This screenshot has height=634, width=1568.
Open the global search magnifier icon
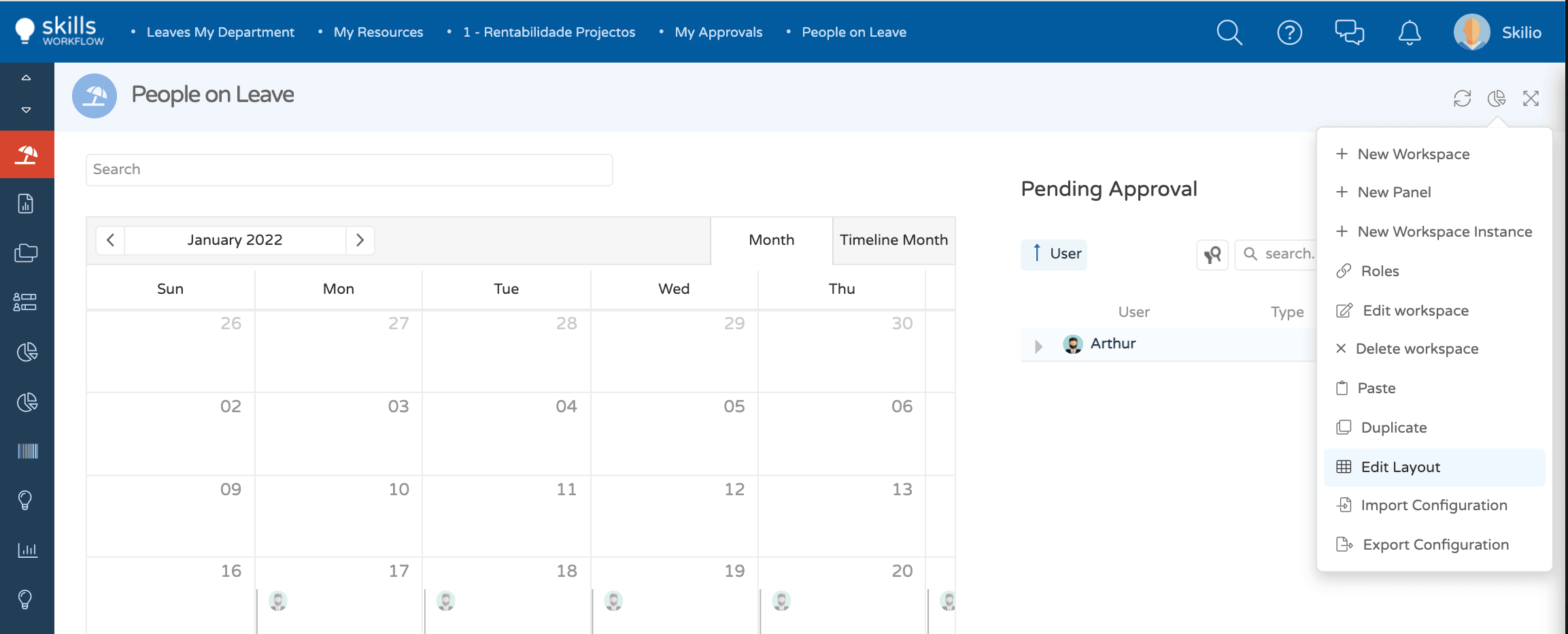(x=1229, y=32)
